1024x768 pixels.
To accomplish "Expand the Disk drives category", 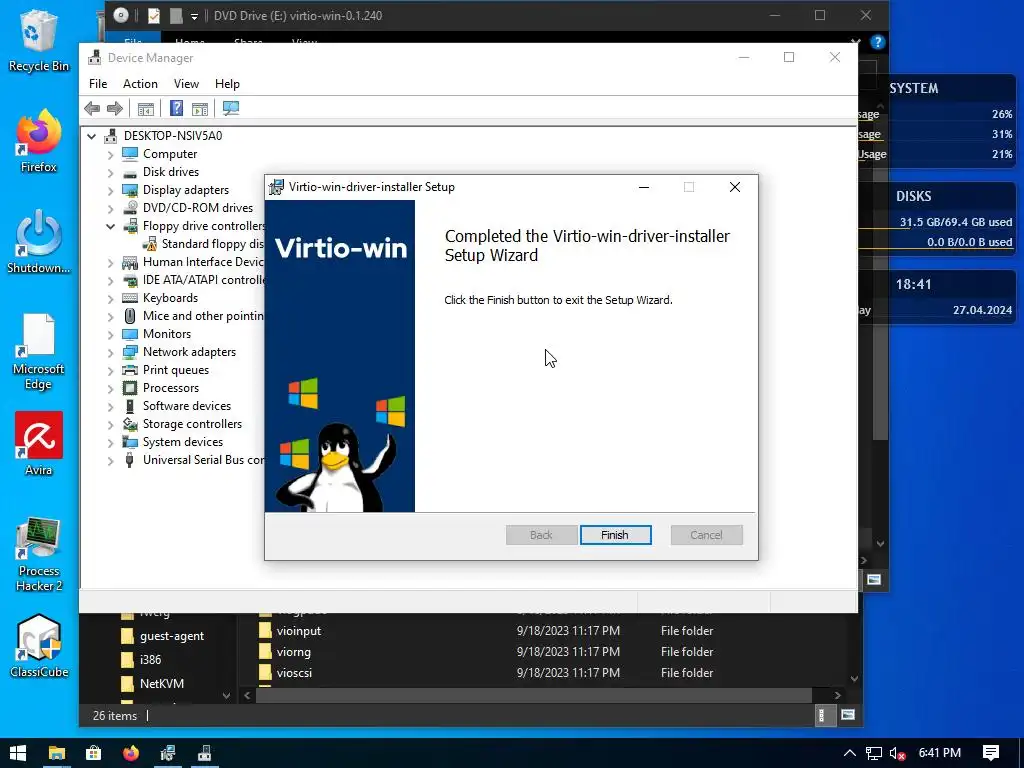I will [x=110, y=172].
